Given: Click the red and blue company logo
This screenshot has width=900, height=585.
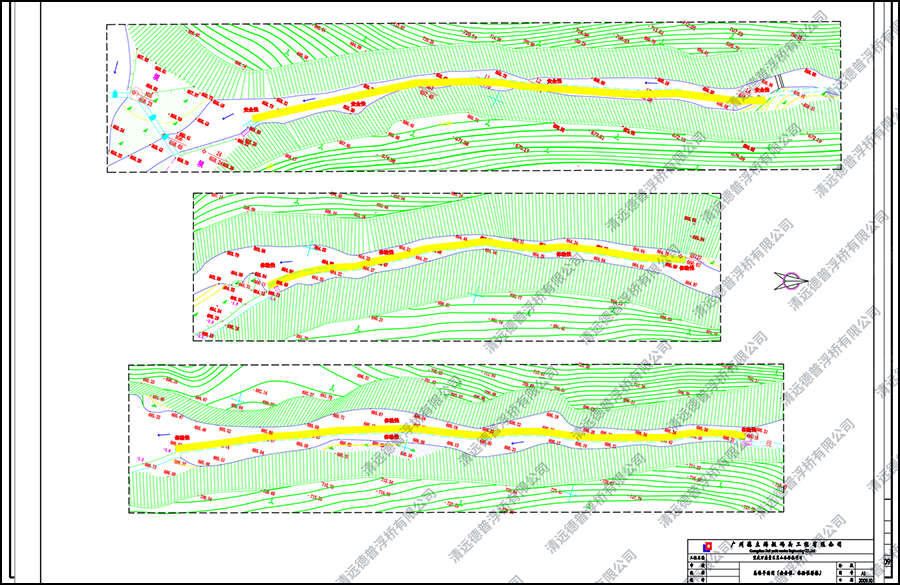Looking at the screenshot, I should 707,547.
